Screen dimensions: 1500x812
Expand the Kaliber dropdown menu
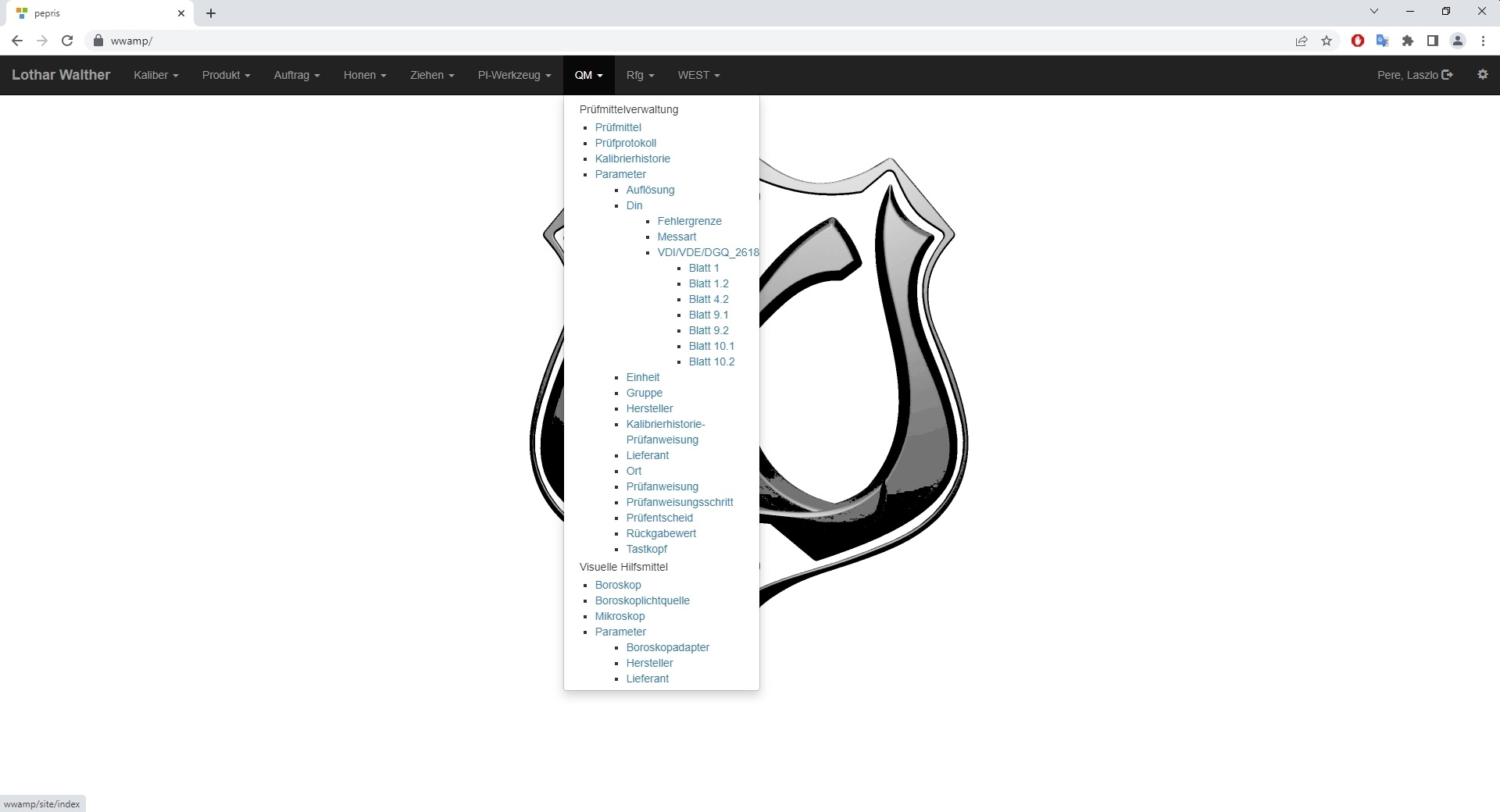156,75
